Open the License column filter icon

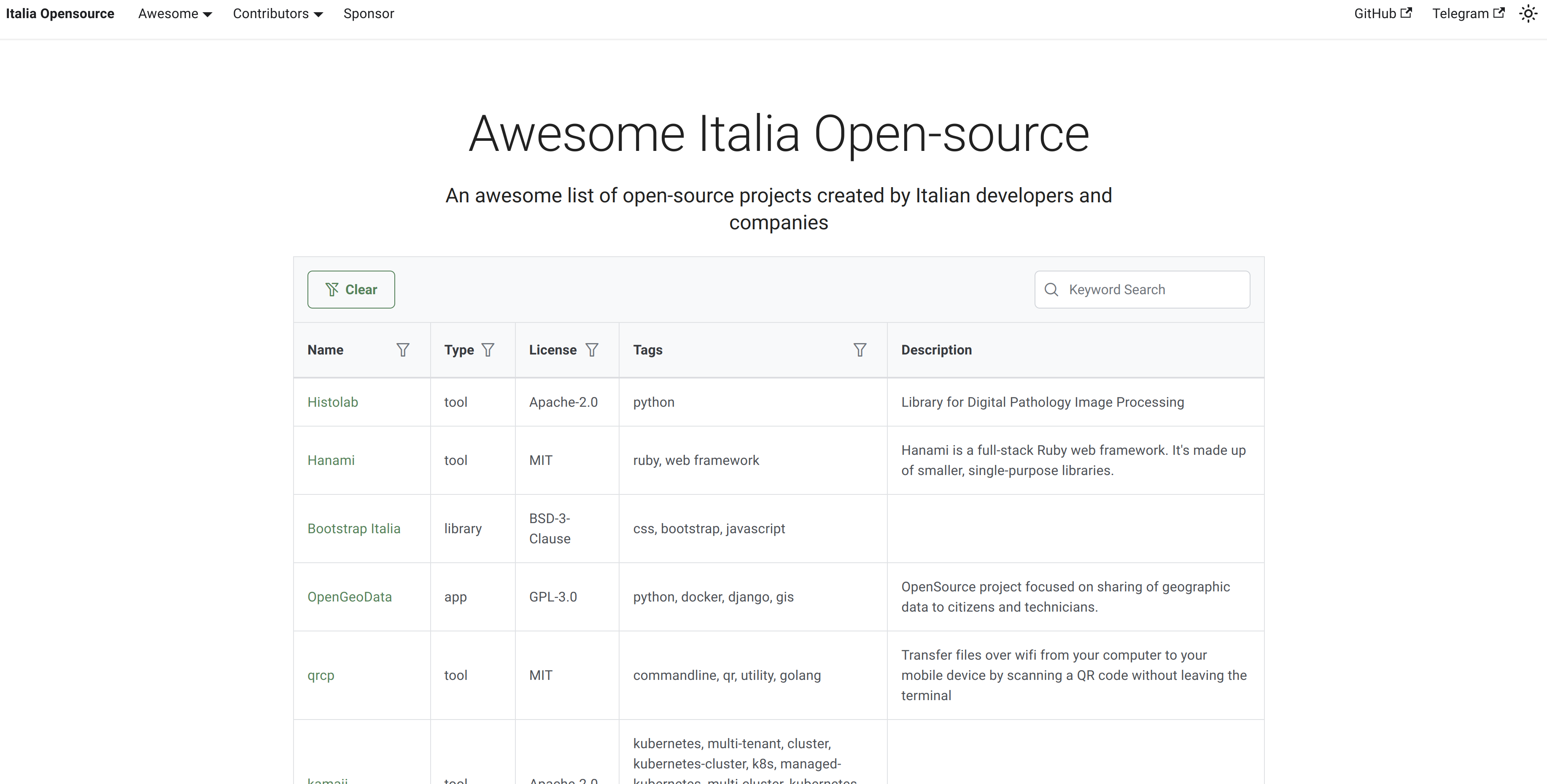(592, 350)
